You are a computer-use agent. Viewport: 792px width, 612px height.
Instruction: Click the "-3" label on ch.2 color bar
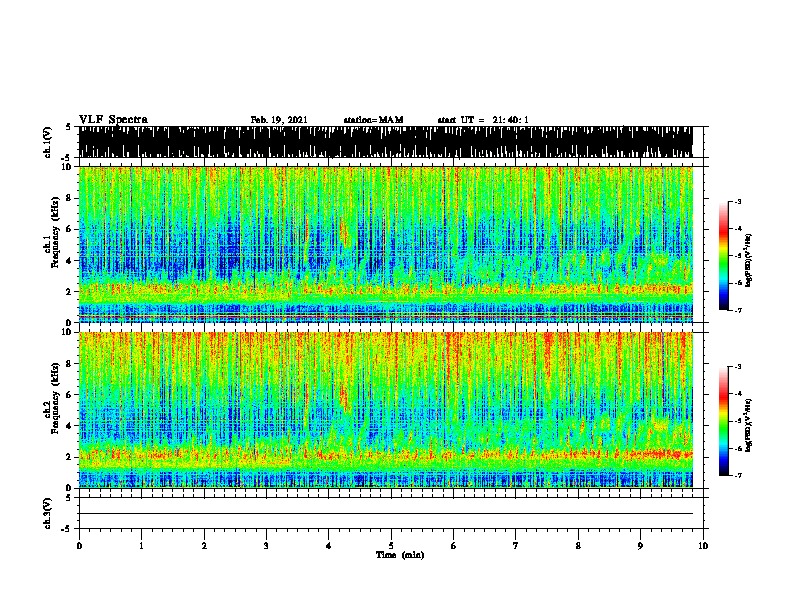click(737, 367)
